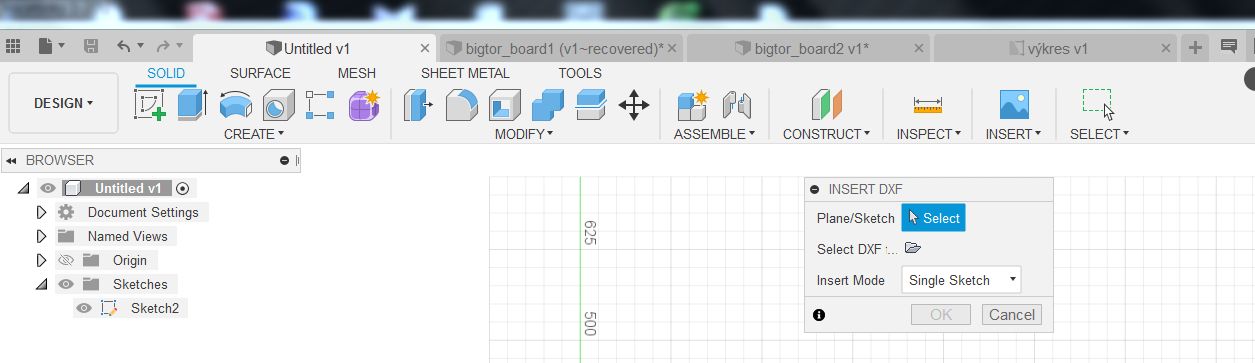Click the folder icon to select DXF
Screen dimensions: 1255x363
[x=912, y=249]
